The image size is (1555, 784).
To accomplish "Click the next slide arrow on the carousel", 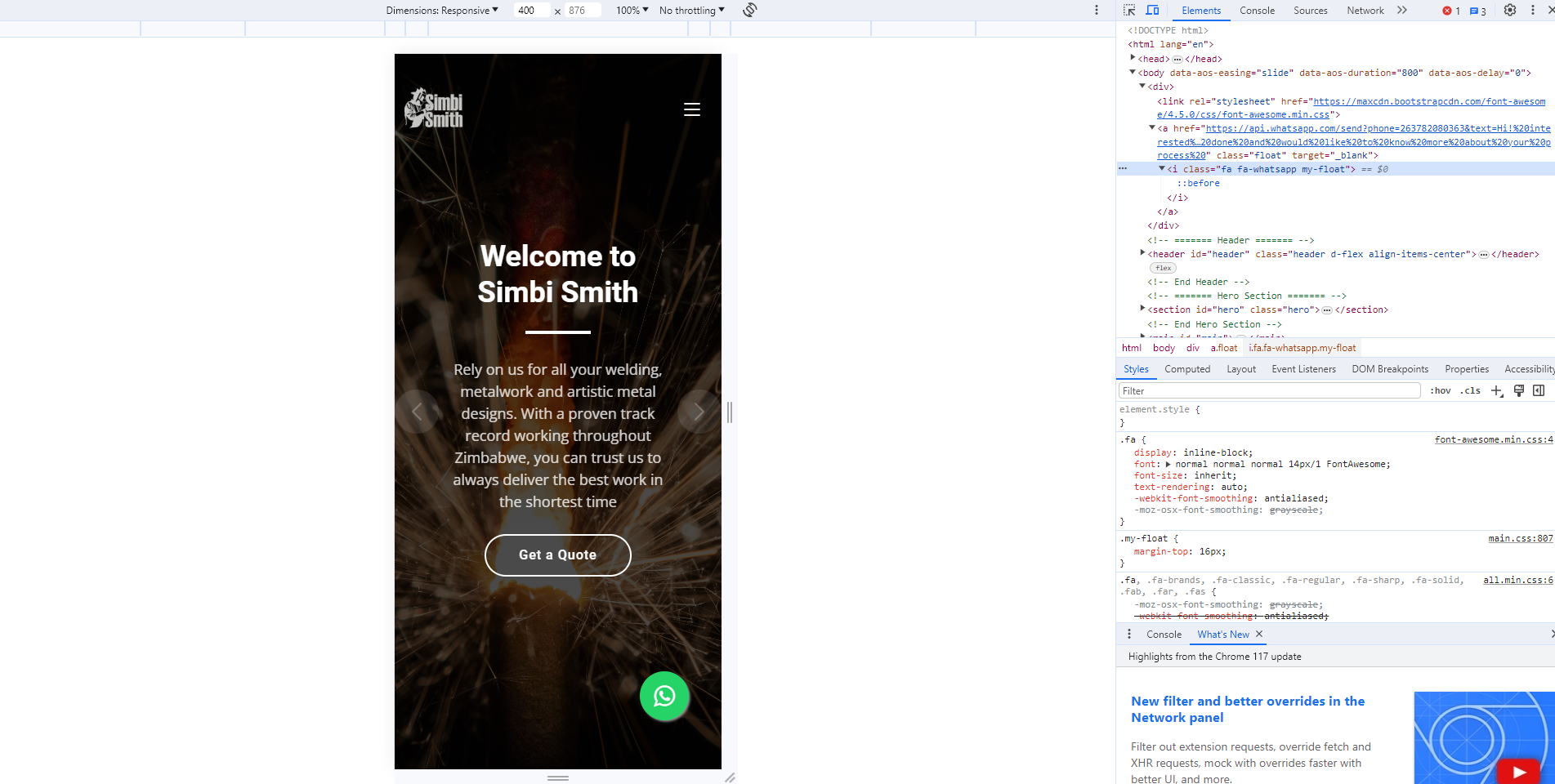I will coord(699,412).
